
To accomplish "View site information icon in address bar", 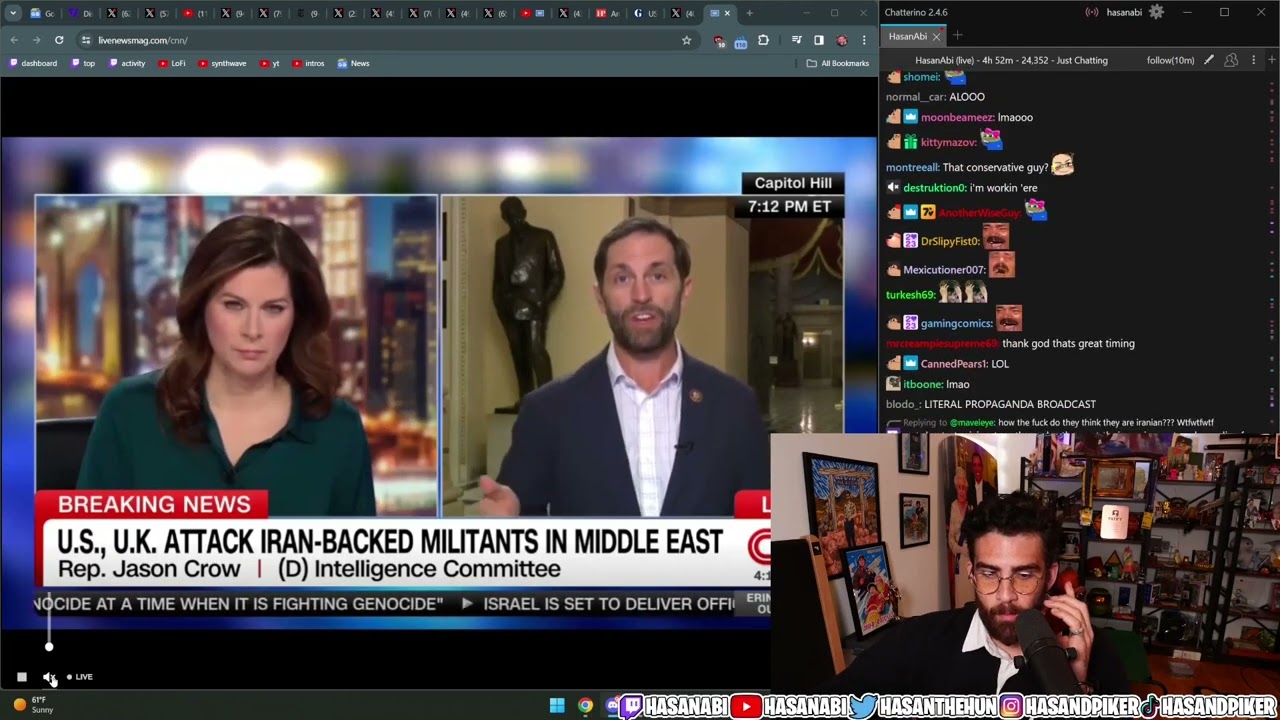I will [x=86, y=40].
